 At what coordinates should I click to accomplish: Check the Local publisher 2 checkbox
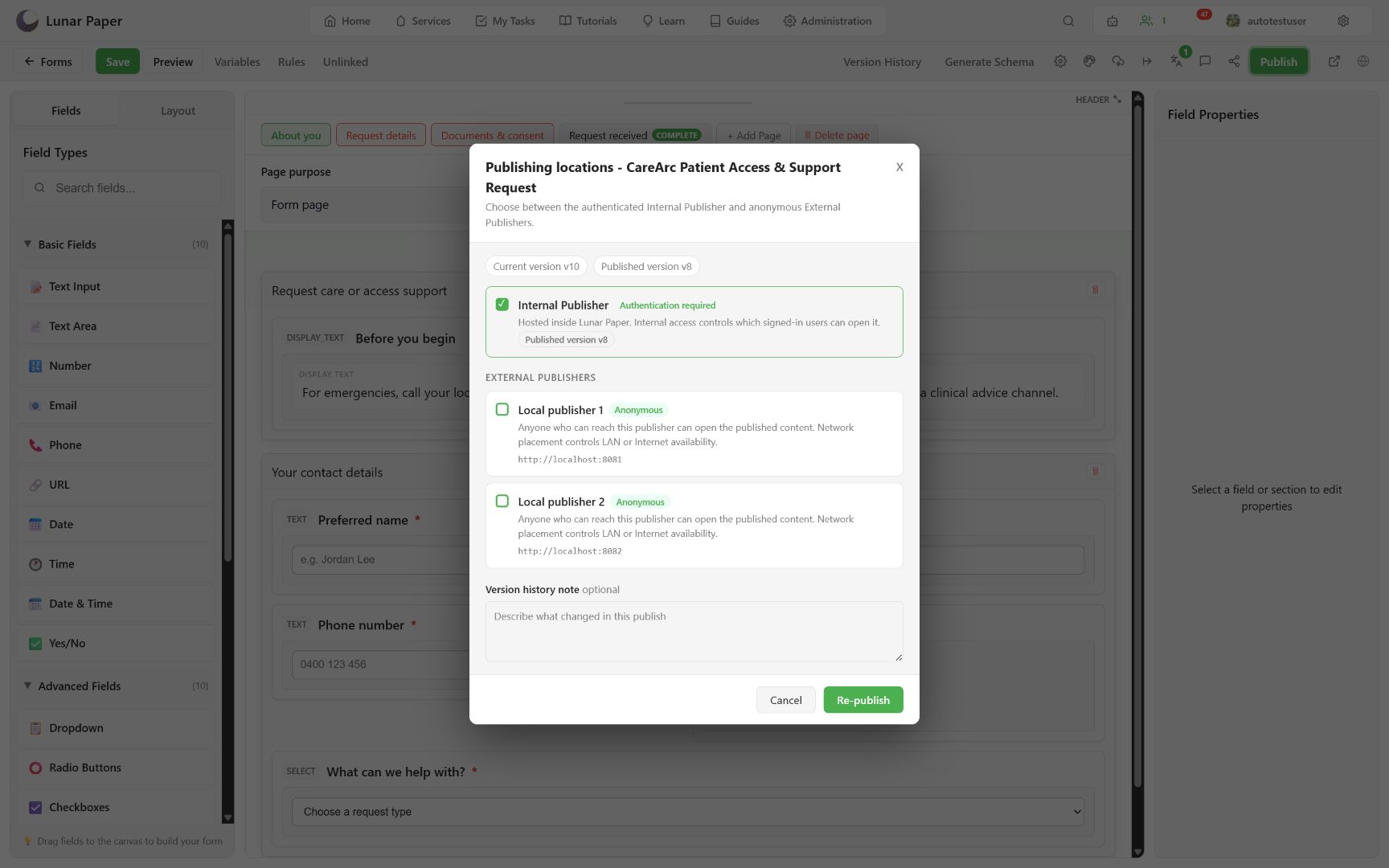coord(502,502)
